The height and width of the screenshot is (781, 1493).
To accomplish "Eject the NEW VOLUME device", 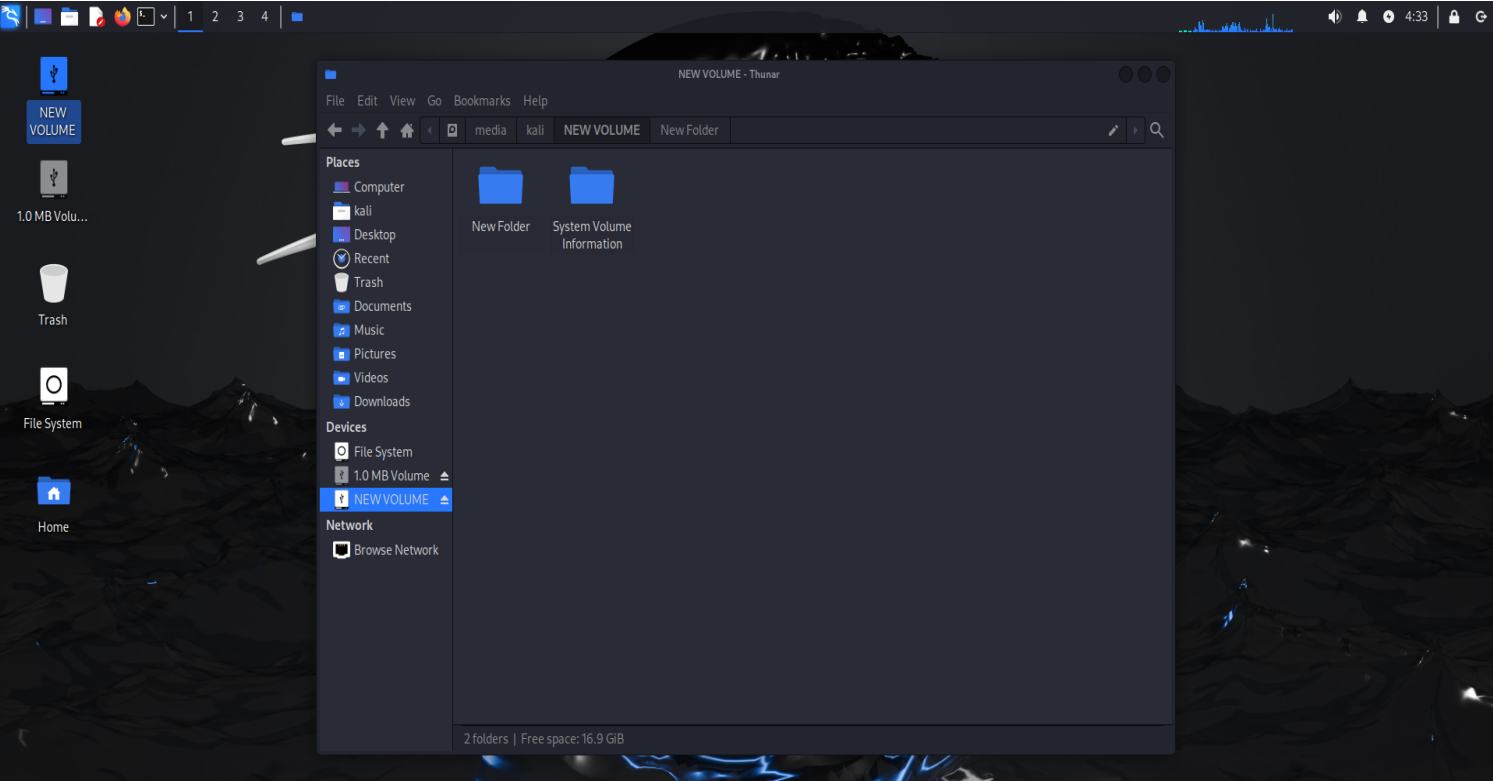I will pyautogui.click(x=444, y=500).
